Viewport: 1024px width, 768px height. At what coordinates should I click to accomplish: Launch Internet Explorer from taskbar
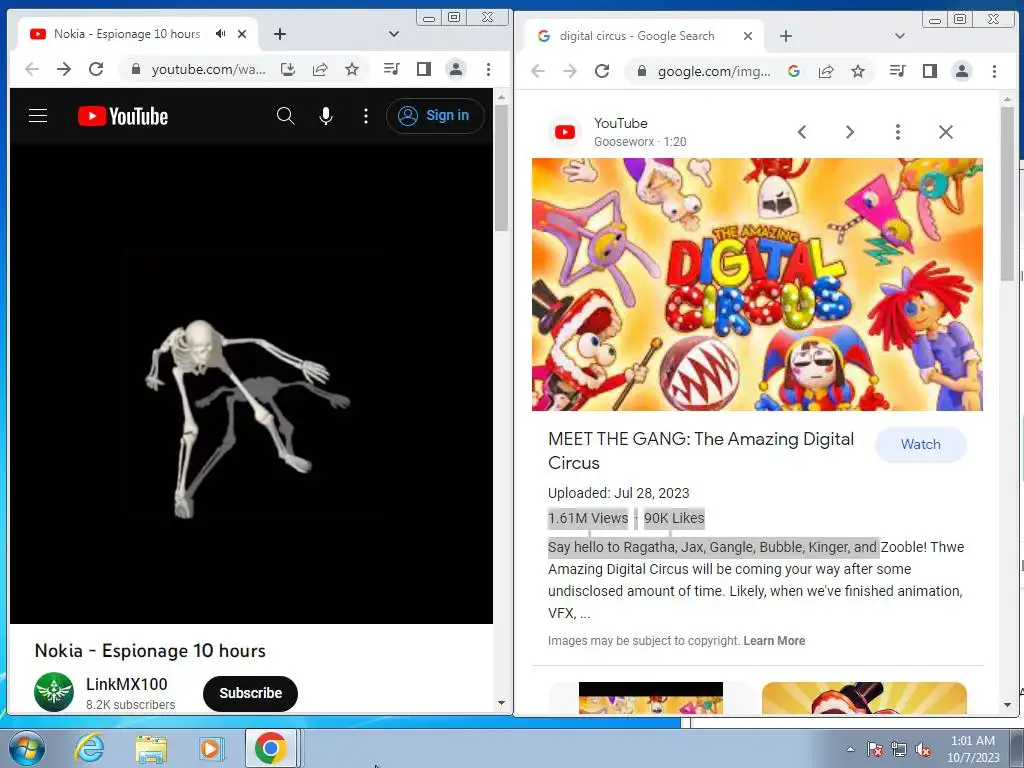click(89, 748)
